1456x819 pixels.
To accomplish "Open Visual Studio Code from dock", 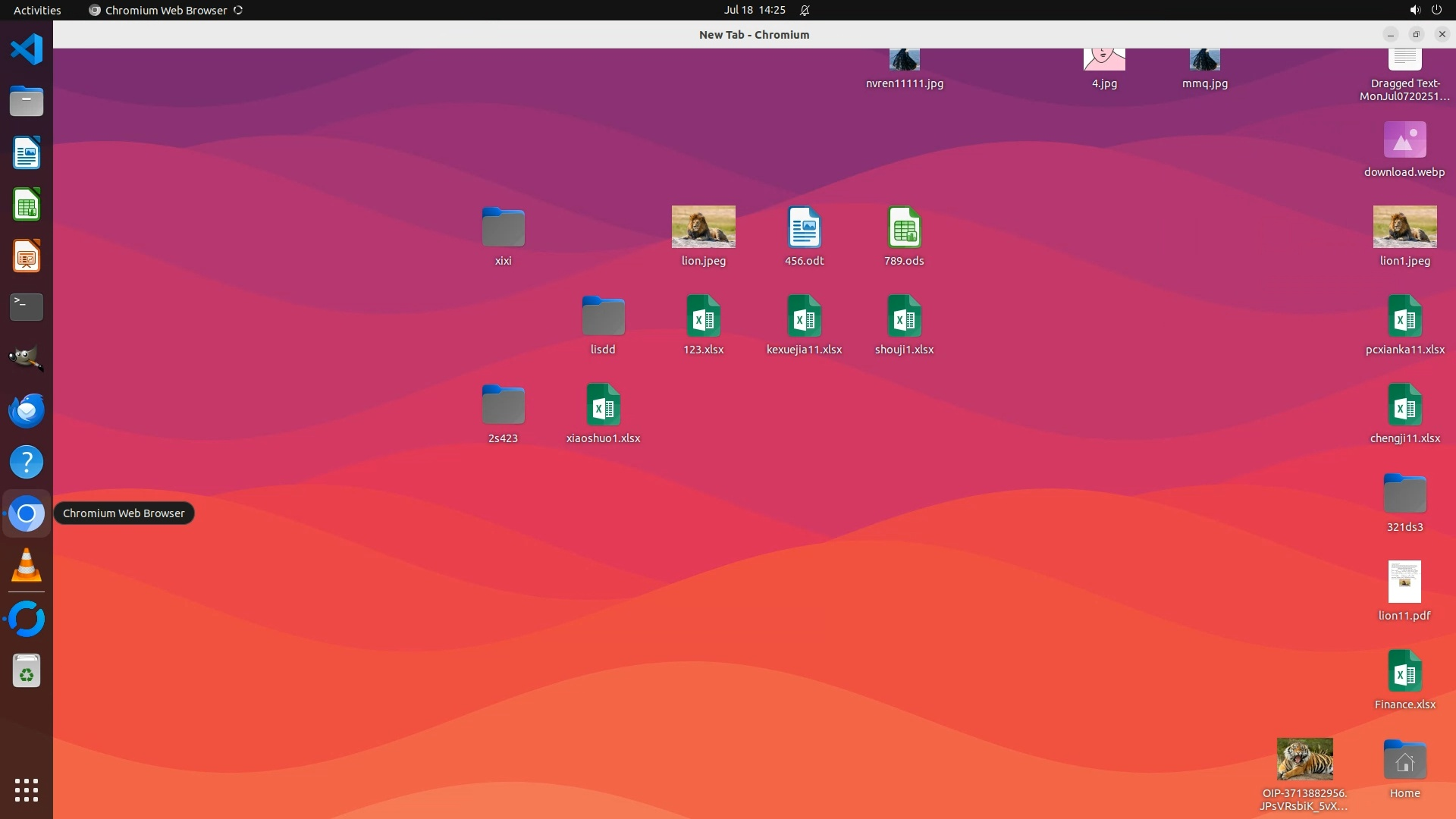I will click(27, 50).
